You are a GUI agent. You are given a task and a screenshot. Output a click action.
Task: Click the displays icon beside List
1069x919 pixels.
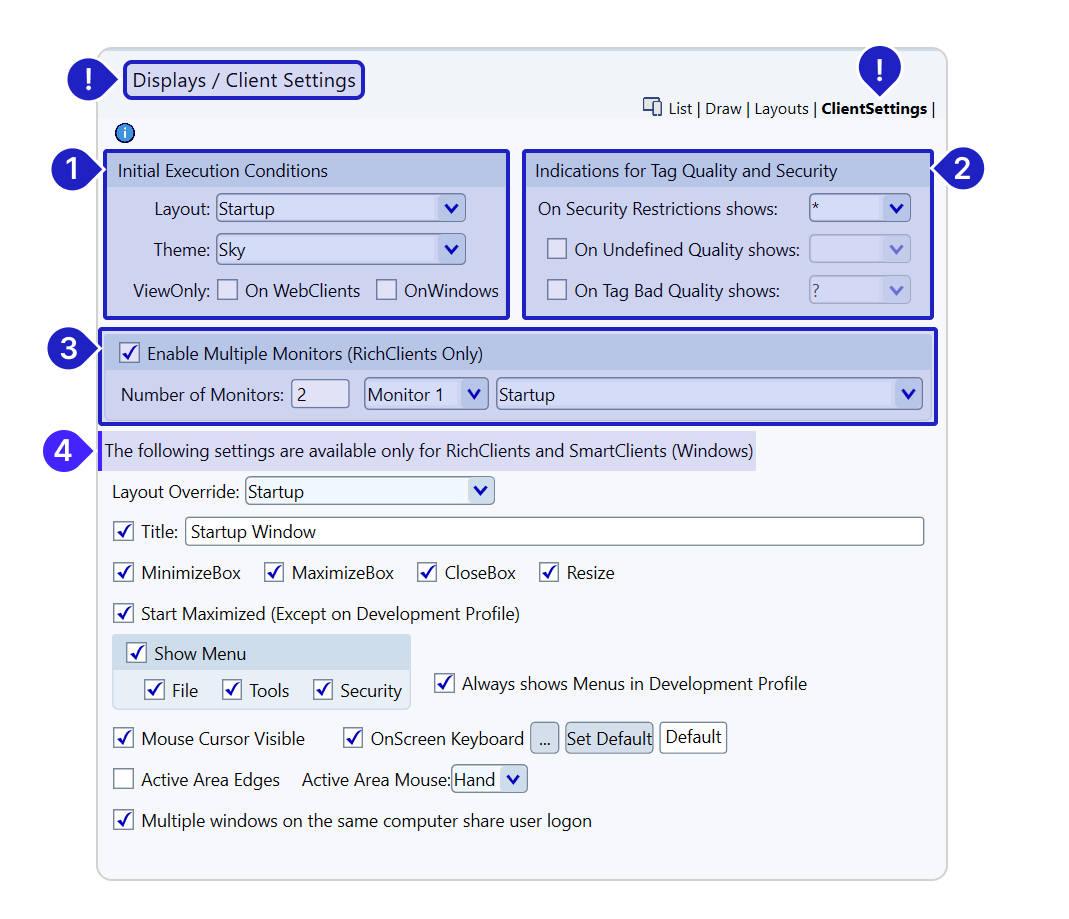652,107
